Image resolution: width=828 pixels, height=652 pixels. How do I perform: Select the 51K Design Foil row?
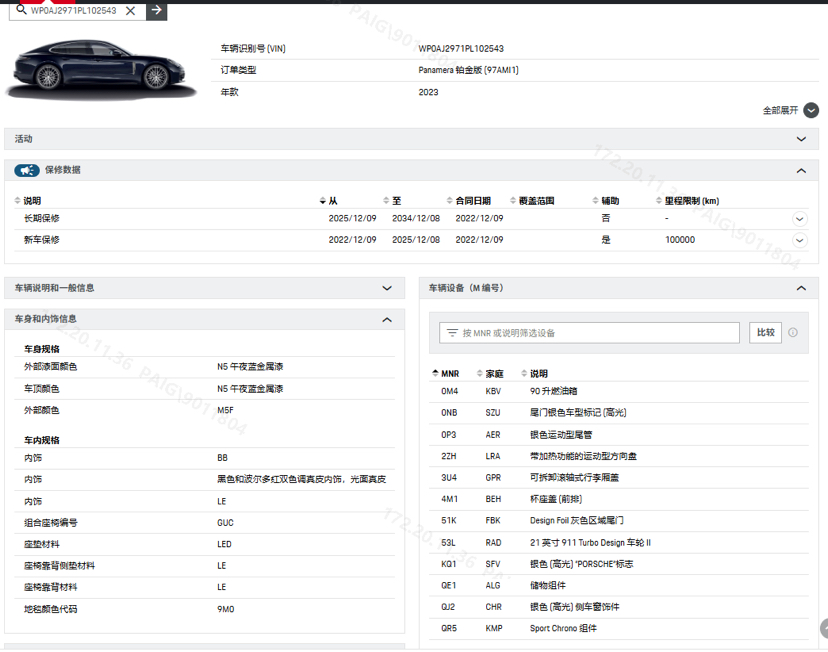619,521
